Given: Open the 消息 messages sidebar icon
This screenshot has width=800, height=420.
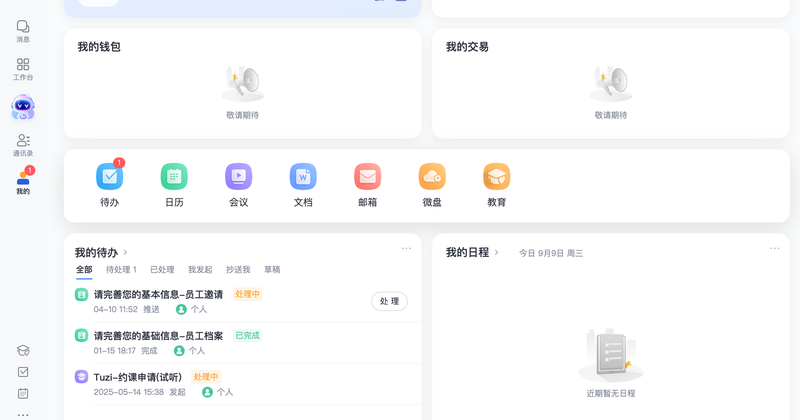Looking at the screenshot, I should [23, 31].
